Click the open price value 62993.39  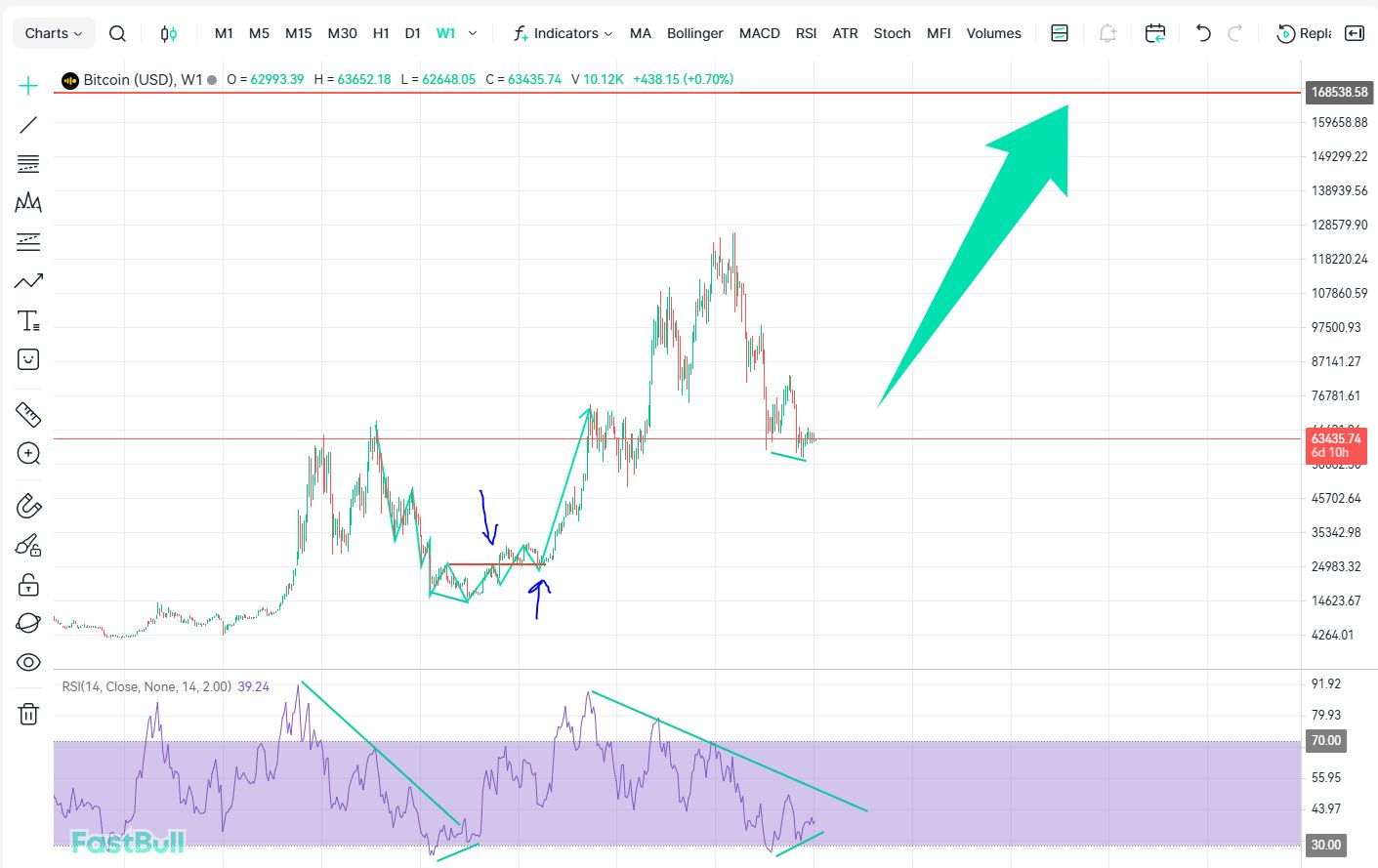point(277,79)
